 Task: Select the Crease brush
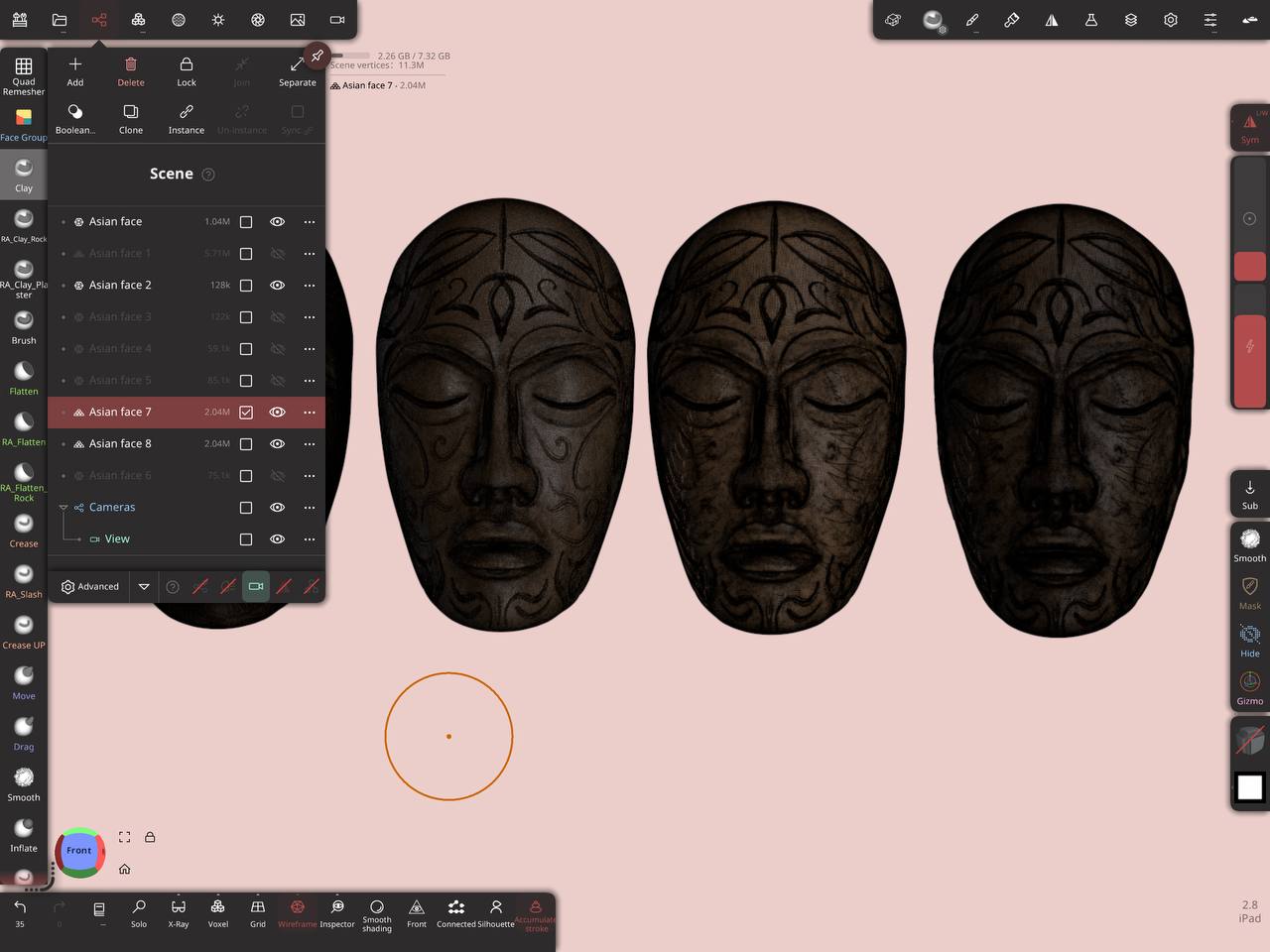tap(24, 530)
